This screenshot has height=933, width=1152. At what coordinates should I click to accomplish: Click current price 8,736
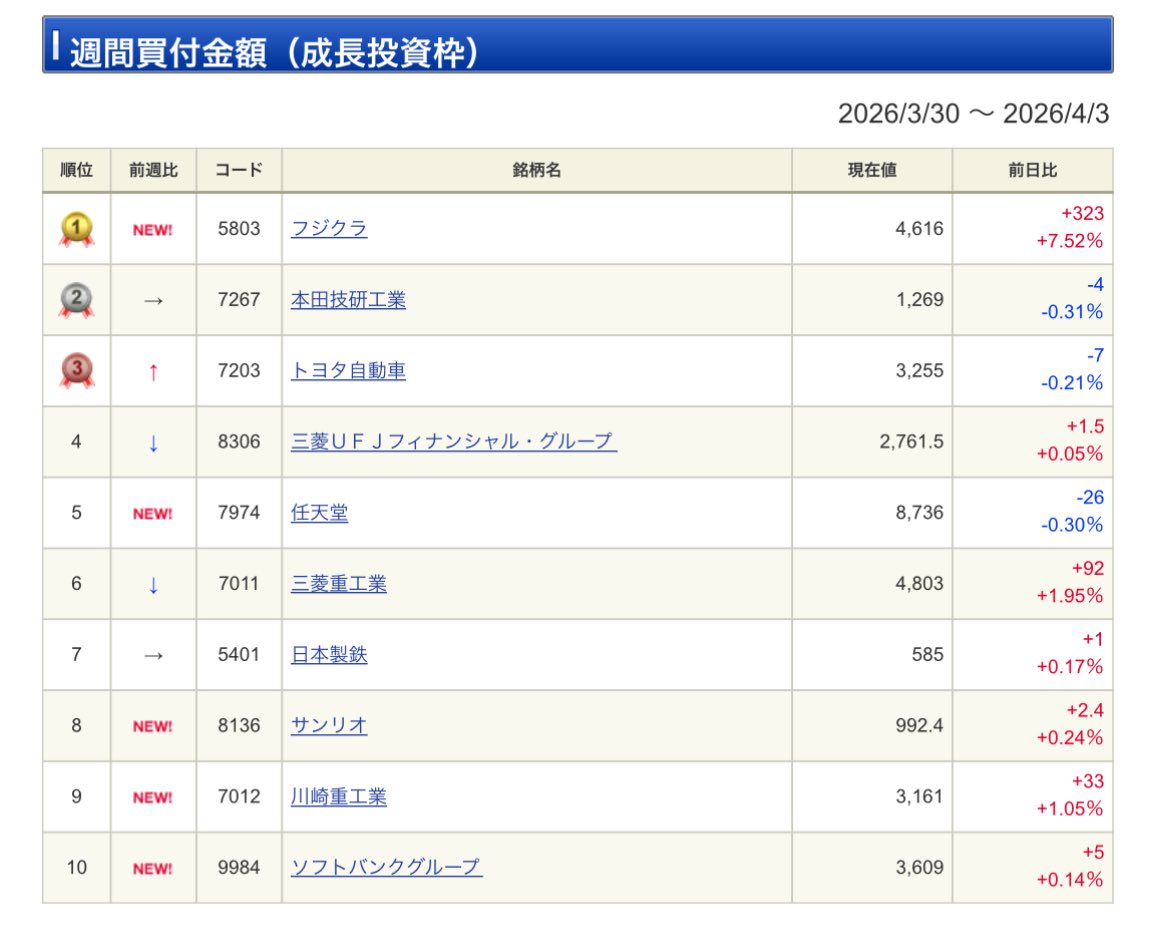[919, 513]
